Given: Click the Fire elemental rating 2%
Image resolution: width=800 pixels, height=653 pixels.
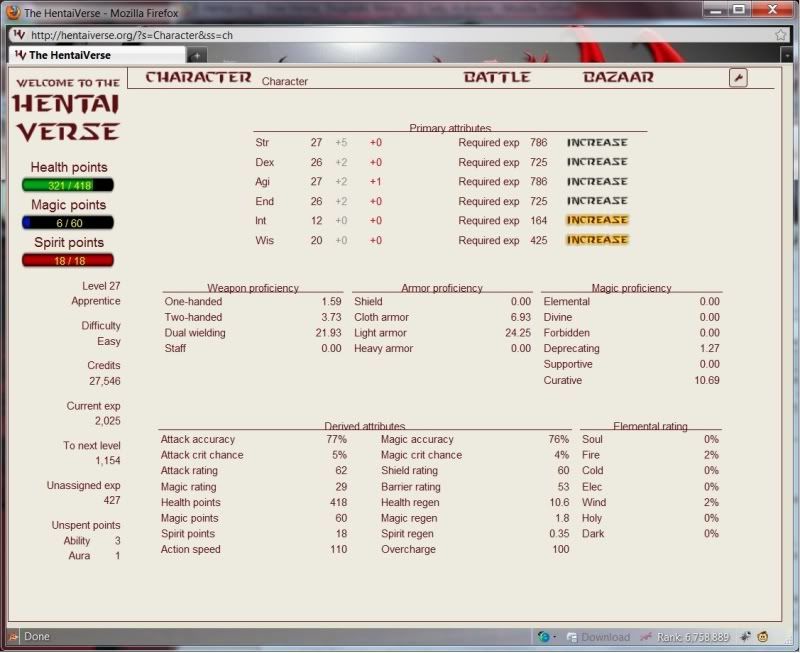Looking at the screenshot, I should coord(711,455).
